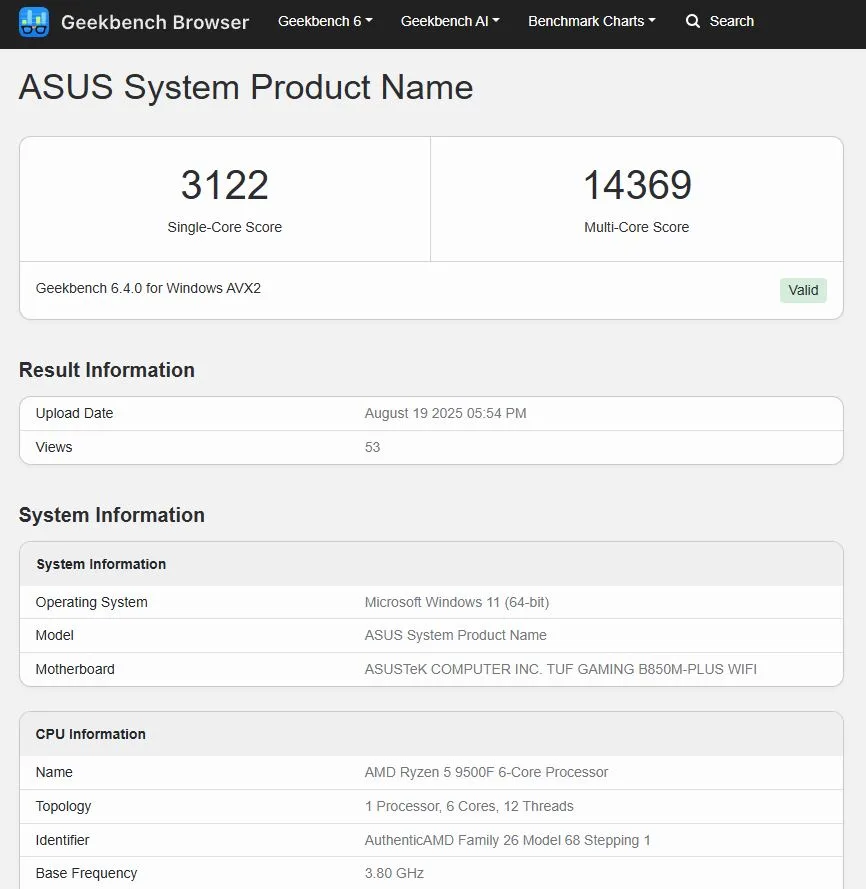Select the Result Information heading
This screenshot has height=889, width=866.
(107, 370)
